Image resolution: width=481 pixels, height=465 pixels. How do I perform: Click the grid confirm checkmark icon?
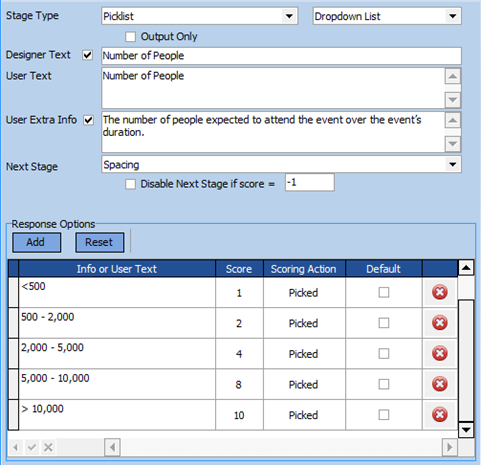32,447
